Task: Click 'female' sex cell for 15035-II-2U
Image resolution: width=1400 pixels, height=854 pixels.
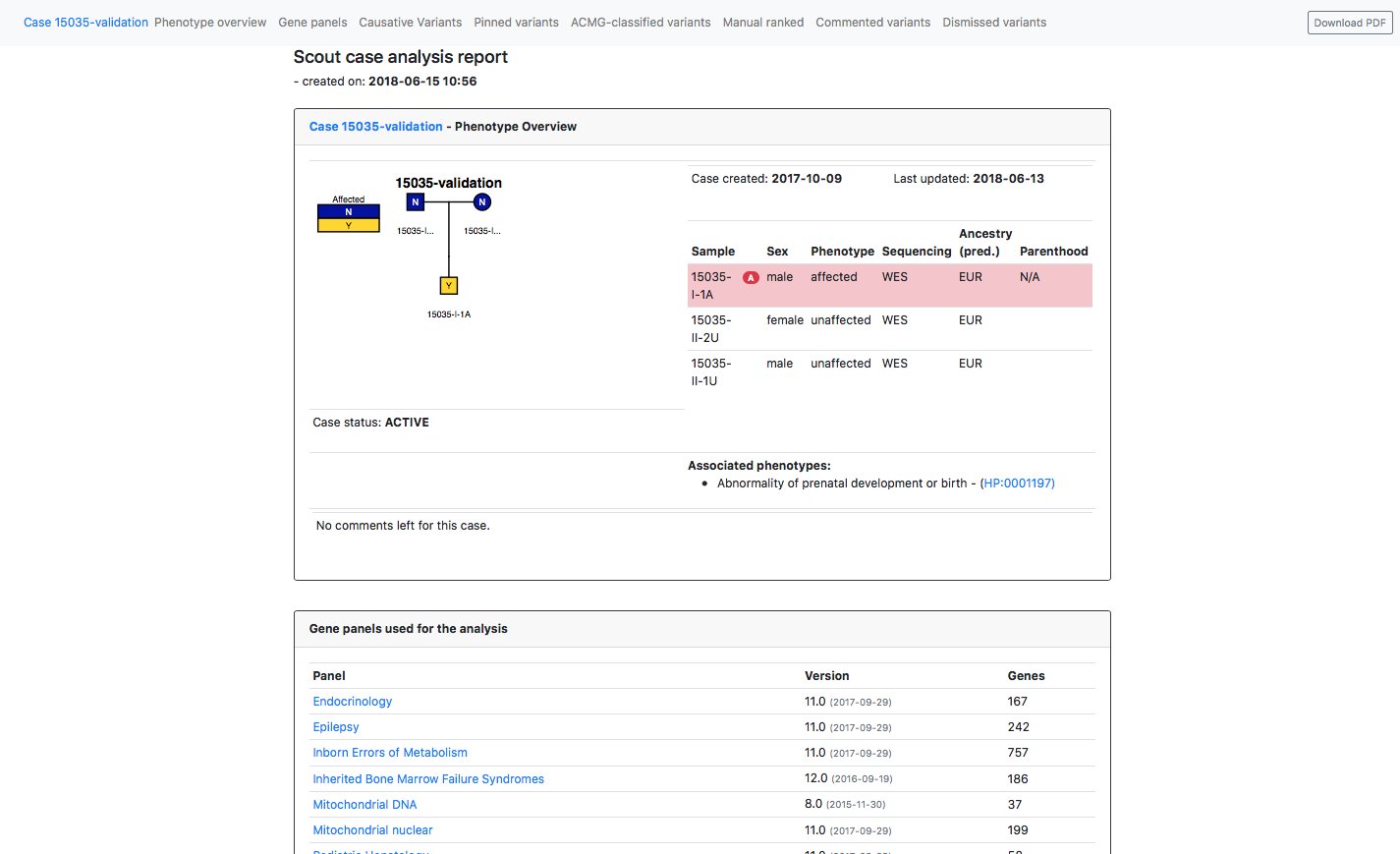Action: click(785, 320)
